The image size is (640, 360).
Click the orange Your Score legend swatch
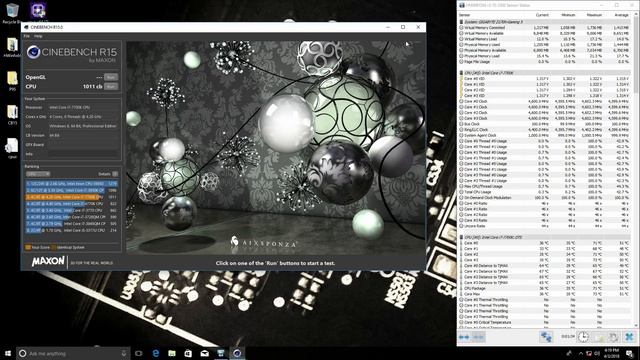click(28, 247)
